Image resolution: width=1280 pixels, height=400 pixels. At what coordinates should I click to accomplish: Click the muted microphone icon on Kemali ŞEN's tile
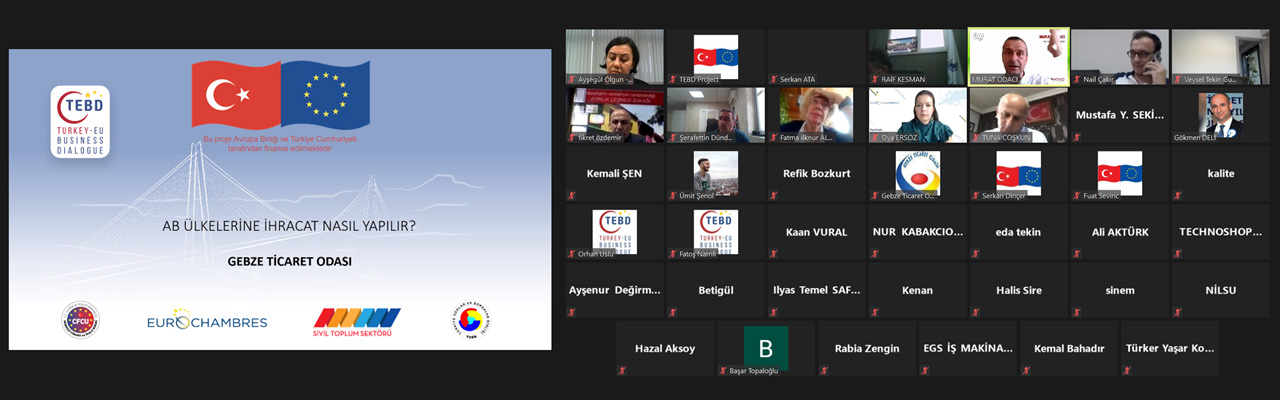click(x=572, y=196)
